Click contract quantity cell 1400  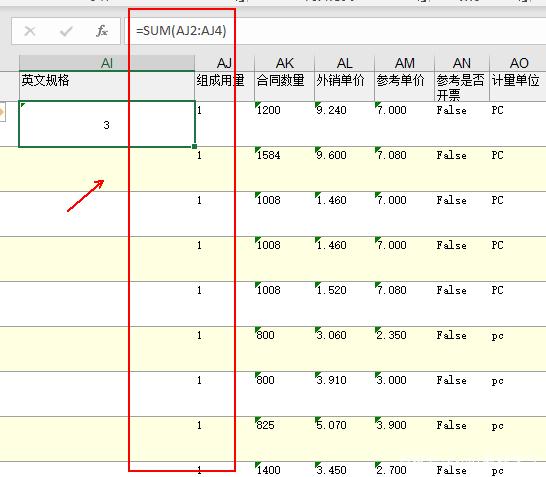(284, 469)
